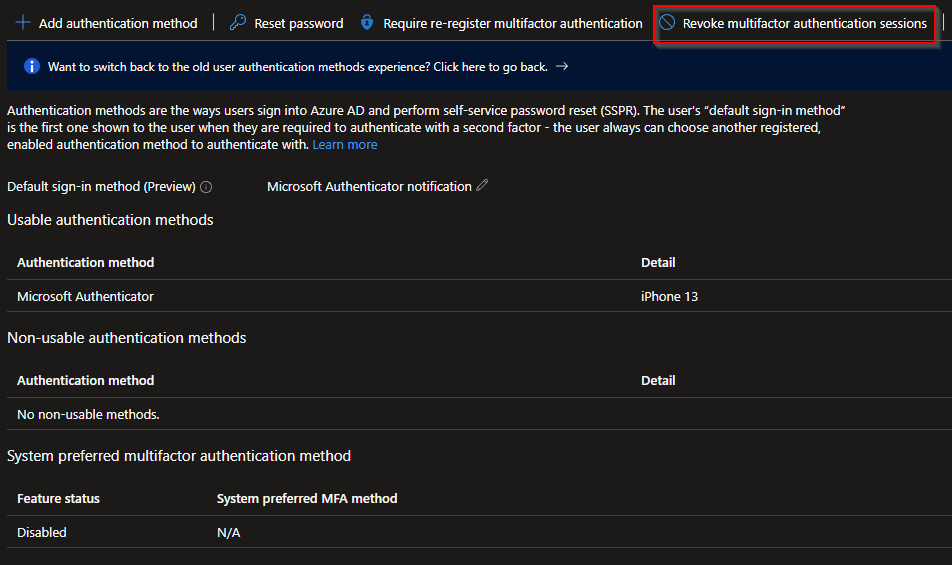Click the shield icon for re-register multifactor authentication
The width and height of the screenshot is (952, 565).
367,22
